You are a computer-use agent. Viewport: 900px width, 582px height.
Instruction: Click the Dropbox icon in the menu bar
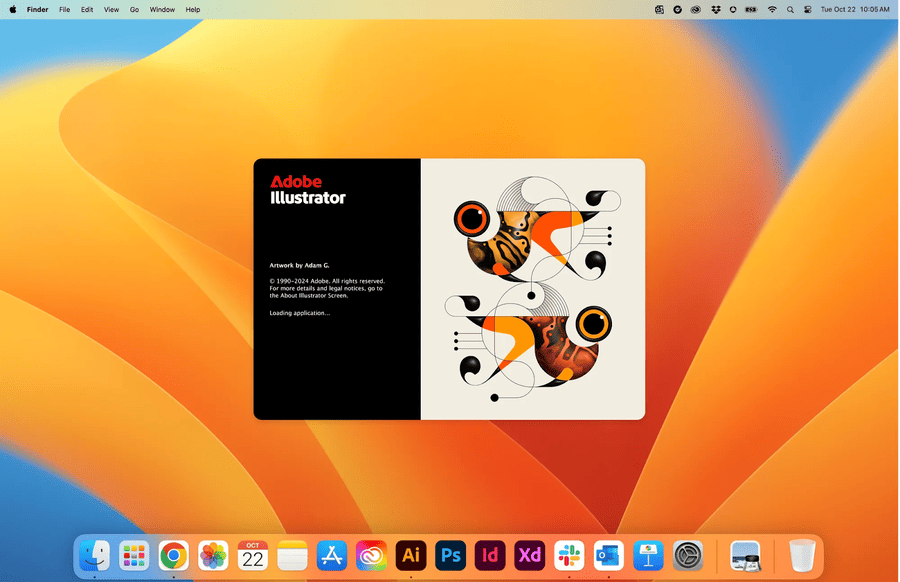(716, 9)
